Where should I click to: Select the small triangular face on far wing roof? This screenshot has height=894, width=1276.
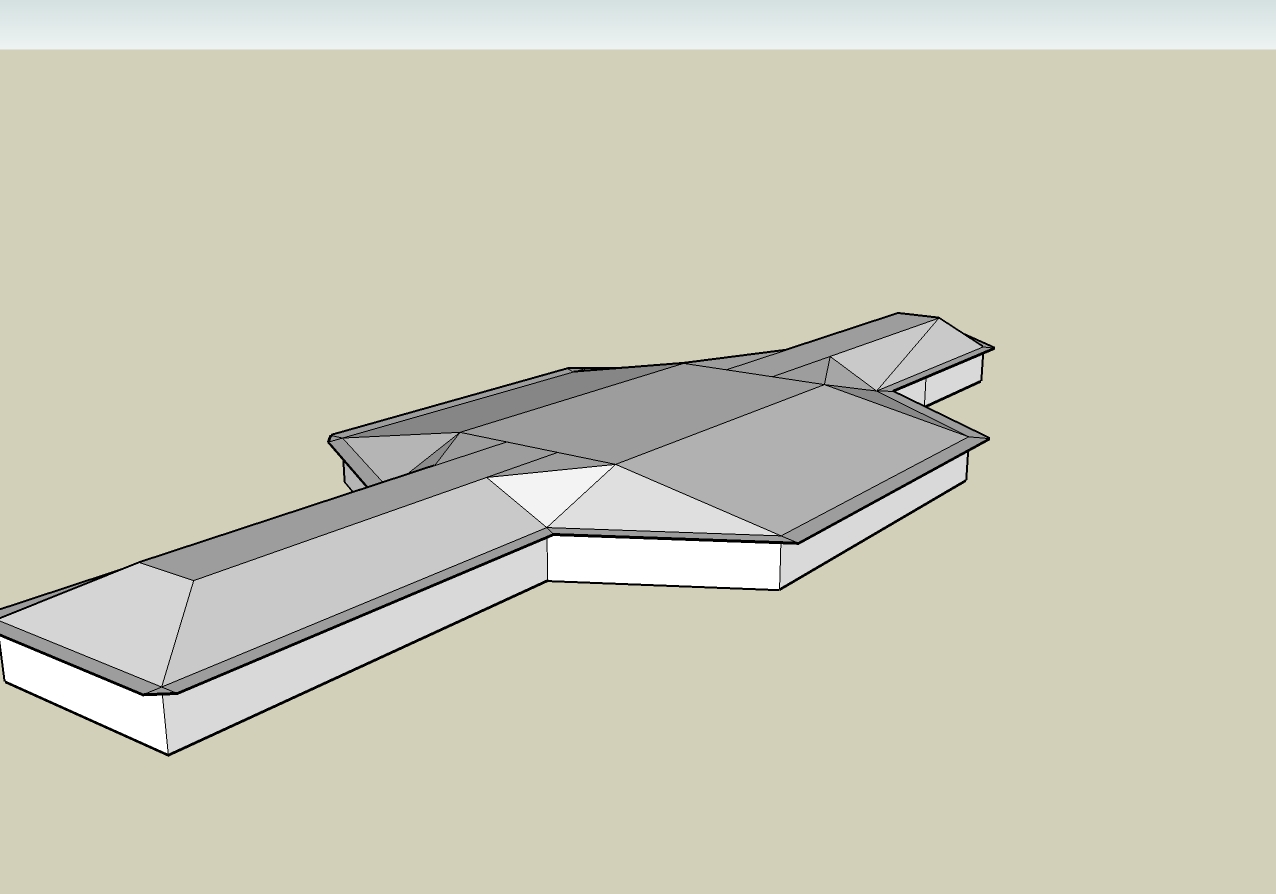pos(848,377)
